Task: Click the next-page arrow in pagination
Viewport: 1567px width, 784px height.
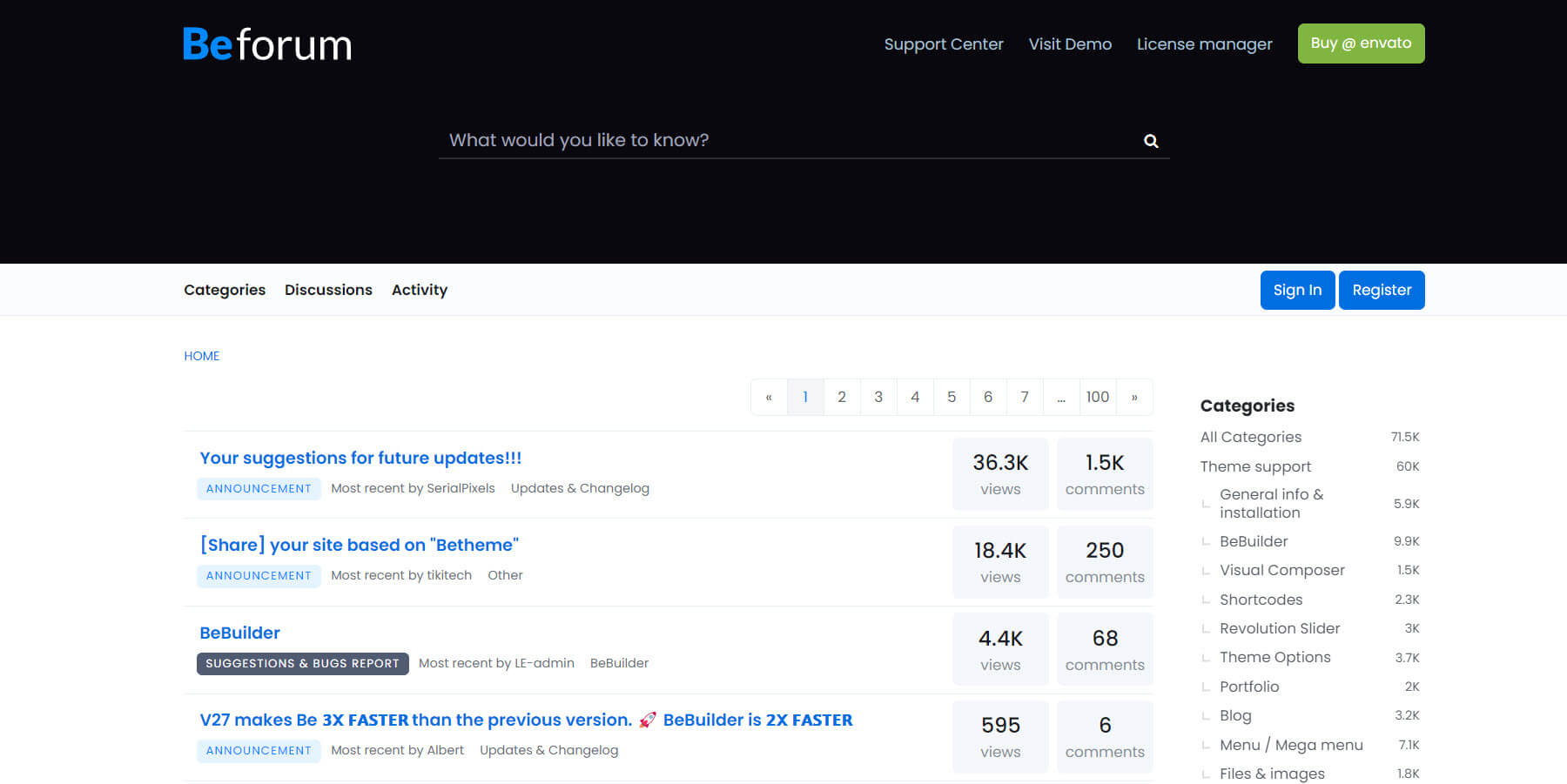Action: coord(1134,396)
